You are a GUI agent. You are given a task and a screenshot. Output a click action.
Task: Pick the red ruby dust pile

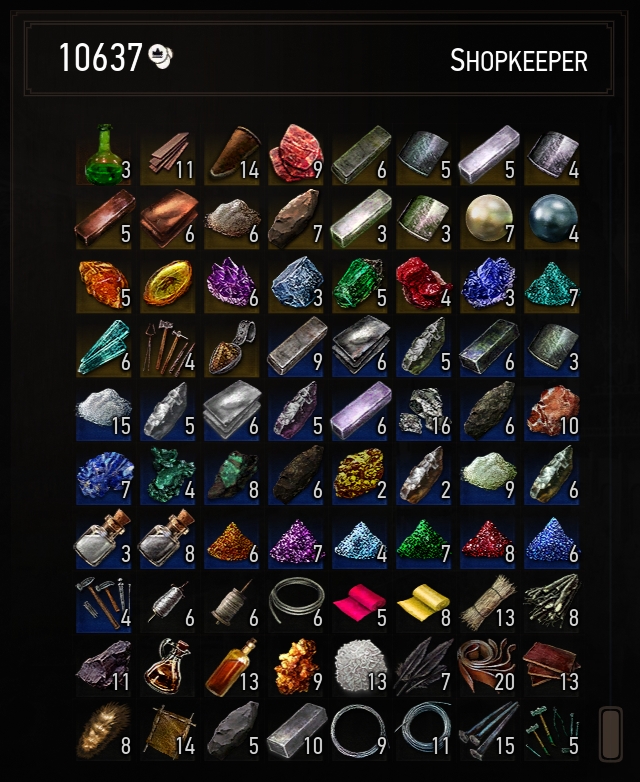tap(487, 539)
